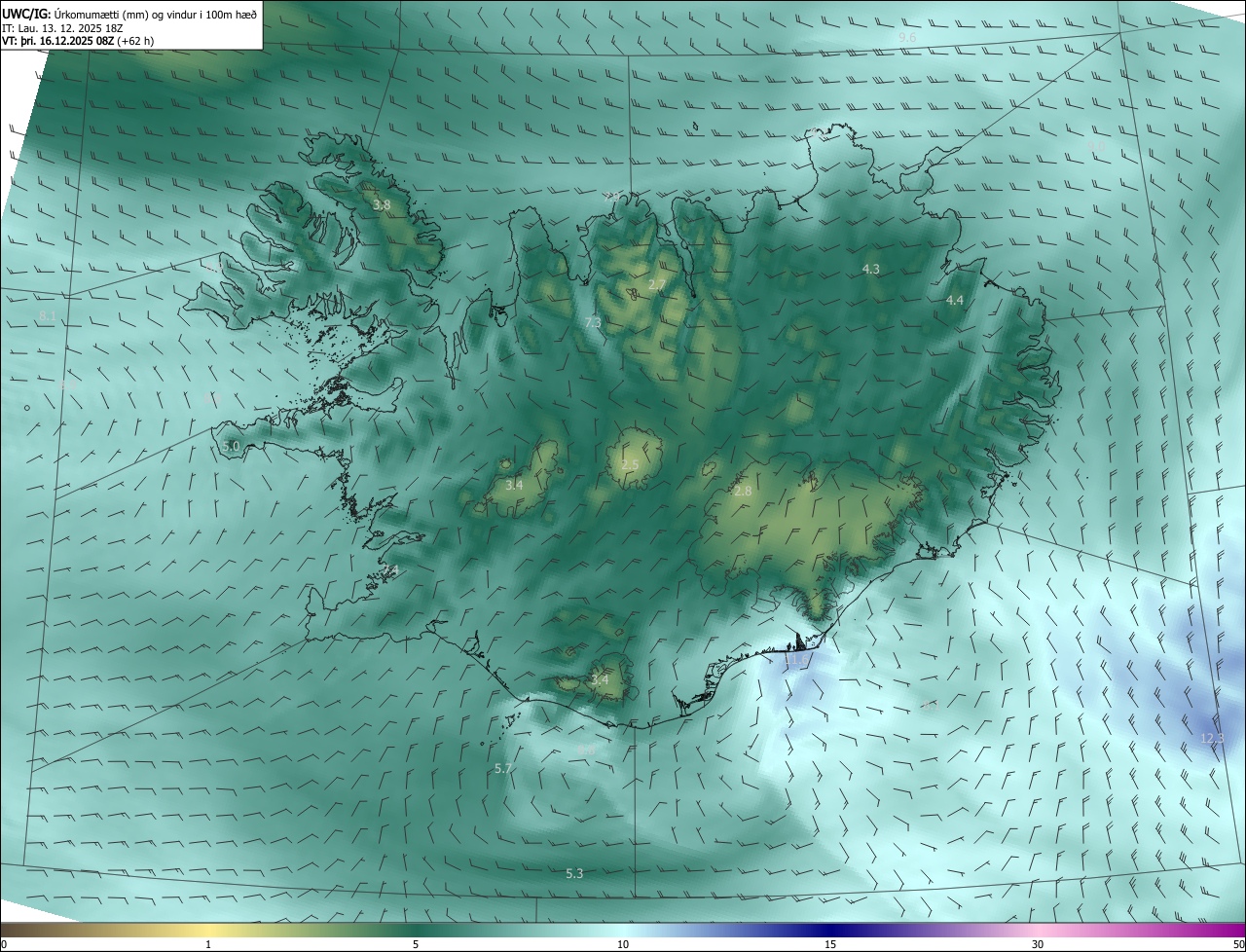Click the 8.8 value label south of the coast
Screen dimensions: 1246x952
tap(587, 750)
